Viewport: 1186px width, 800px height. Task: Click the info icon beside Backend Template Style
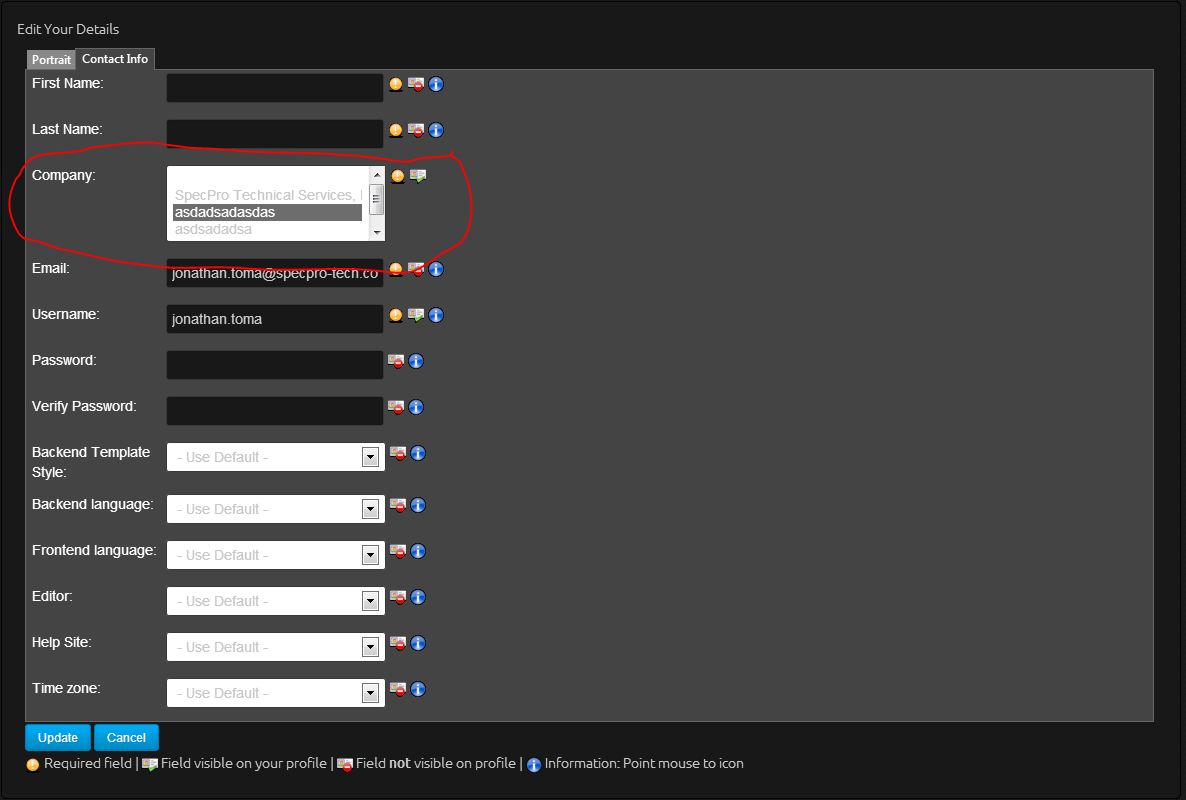418,454
